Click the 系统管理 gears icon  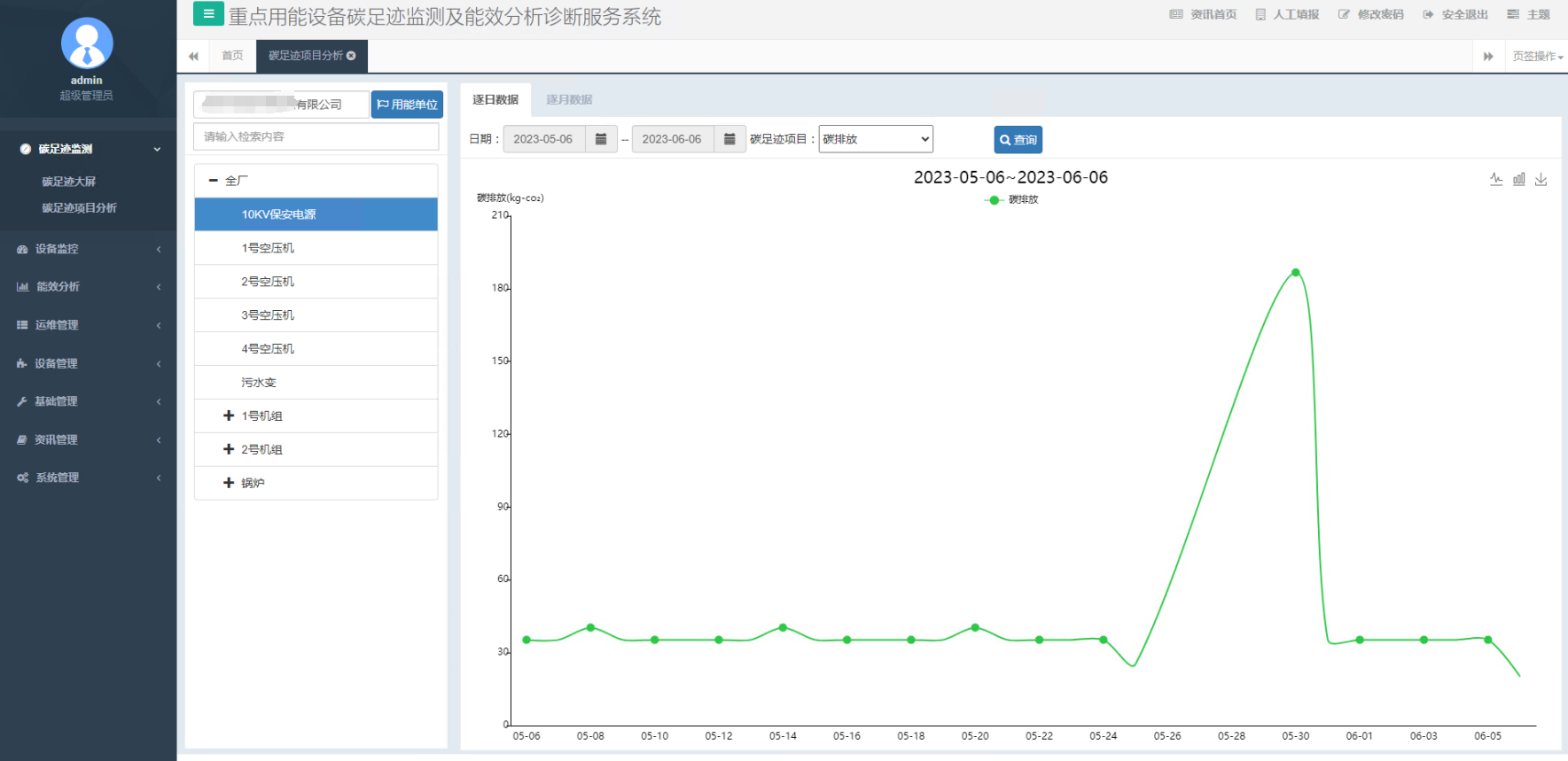click(22, 478)
